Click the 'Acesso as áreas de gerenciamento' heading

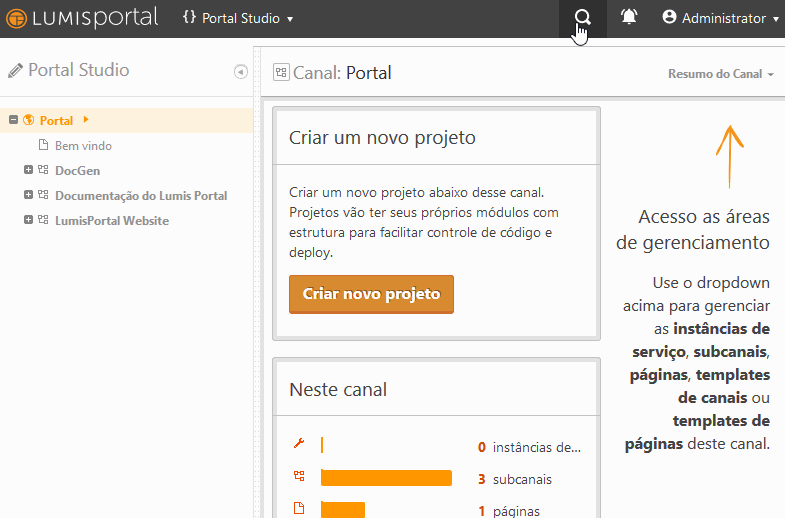(693, 230)
